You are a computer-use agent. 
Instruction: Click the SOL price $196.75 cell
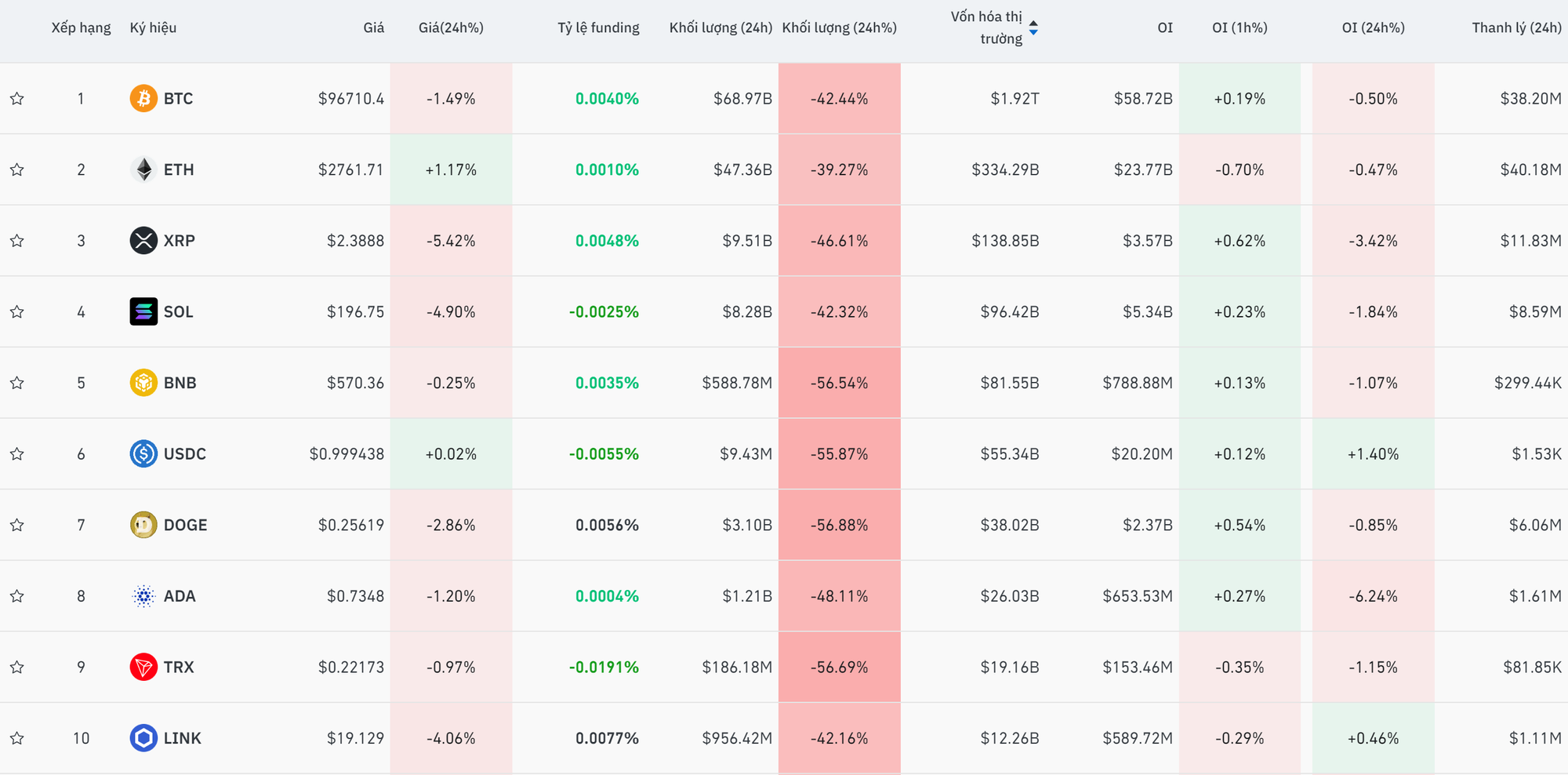[355, 312]
